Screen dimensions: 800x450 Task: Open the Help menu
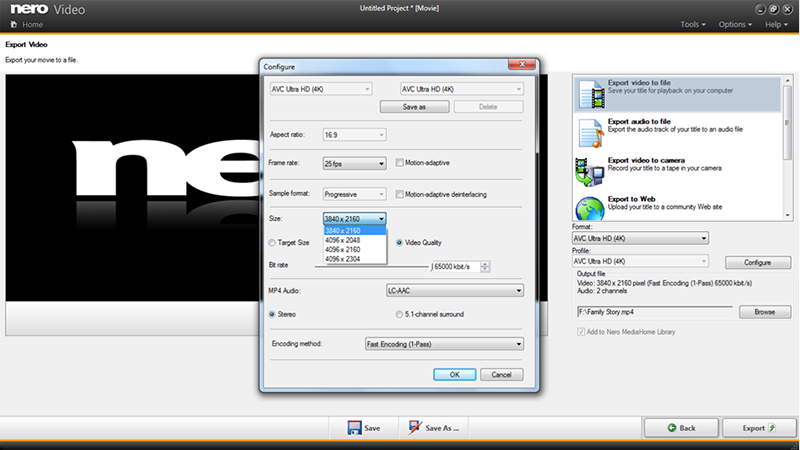click(x=776, y=24)
